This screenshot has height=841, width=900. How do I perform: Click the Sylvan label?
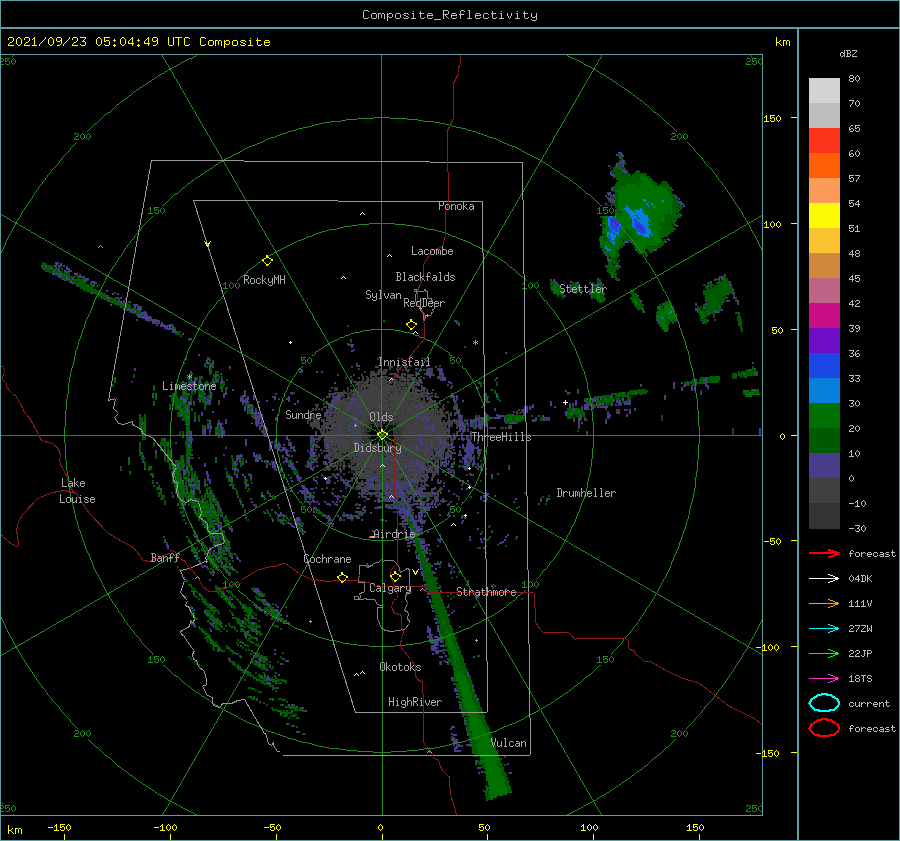coord(383,295)
